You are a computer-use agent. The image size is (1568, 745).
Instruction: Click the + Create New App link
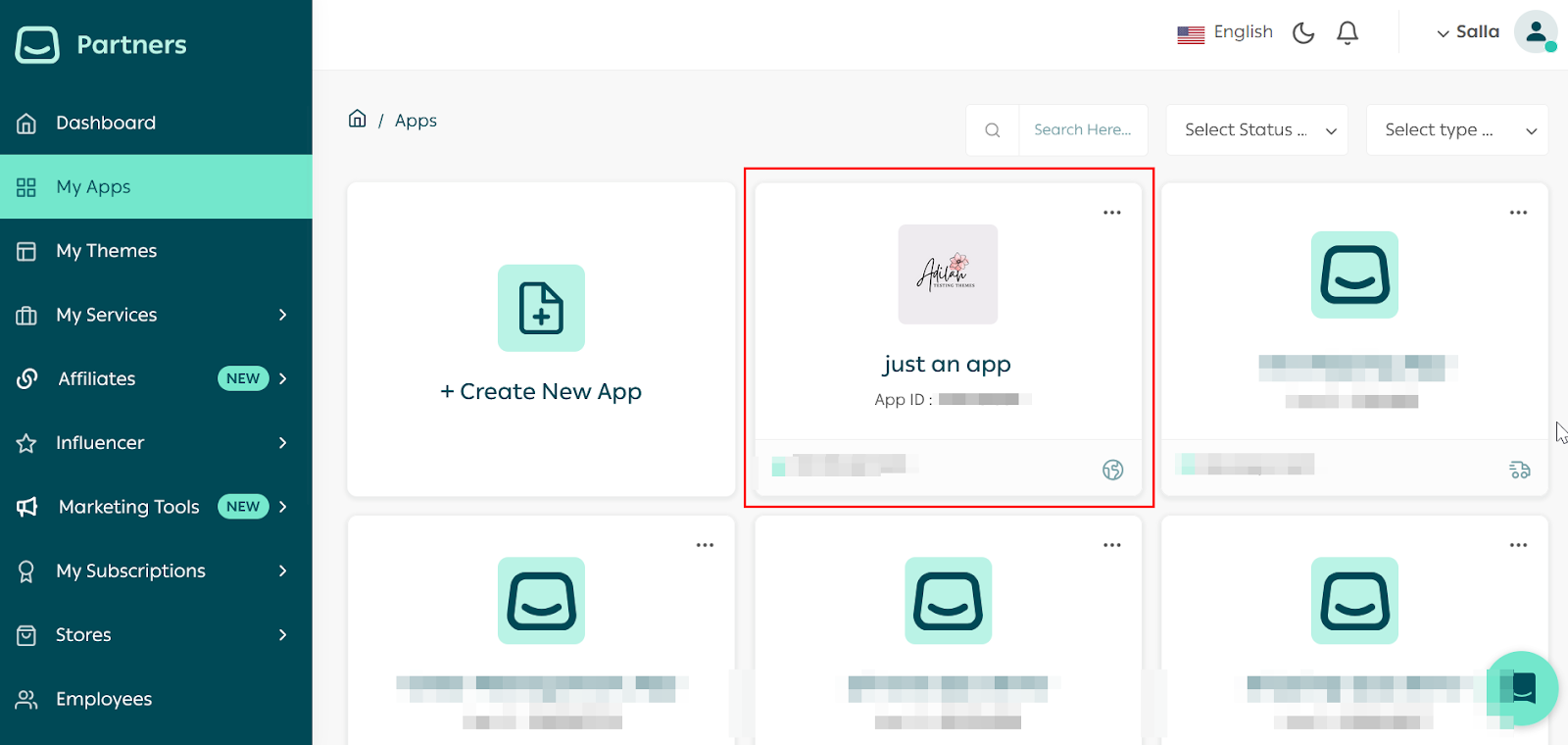[x=541, y=392]
